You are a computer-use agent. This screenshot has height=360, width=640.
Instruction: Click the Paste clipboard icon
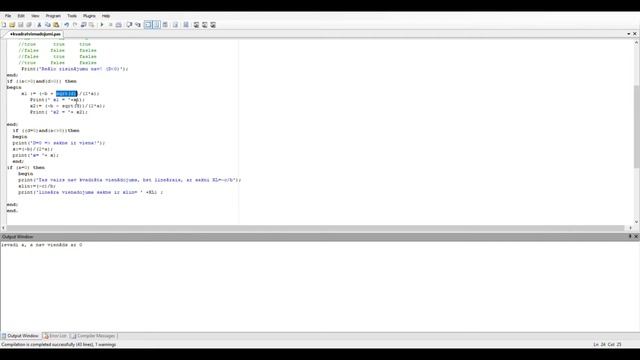56,25
